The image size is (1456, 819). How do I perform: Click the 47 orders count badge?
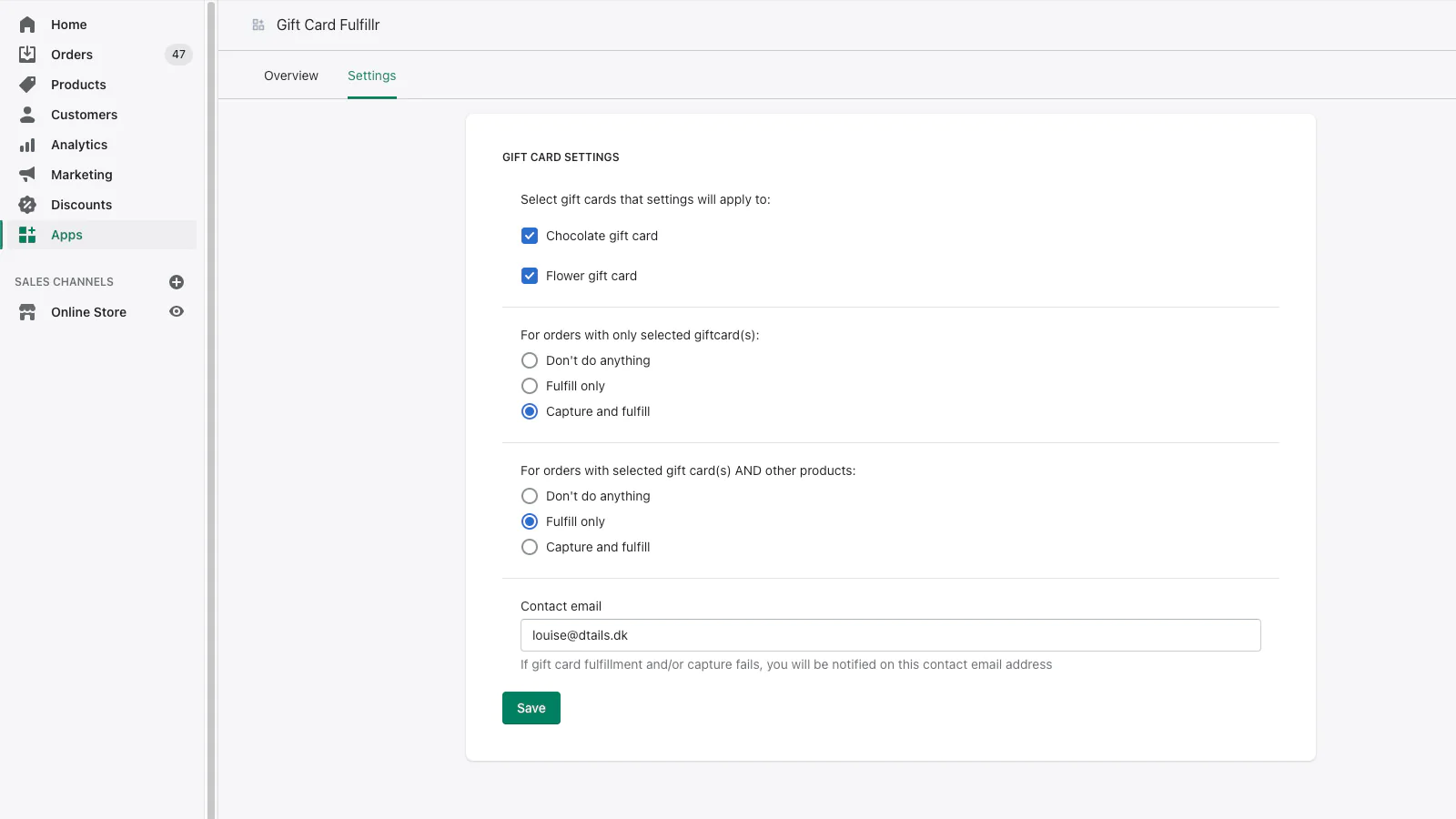(178, 55)
